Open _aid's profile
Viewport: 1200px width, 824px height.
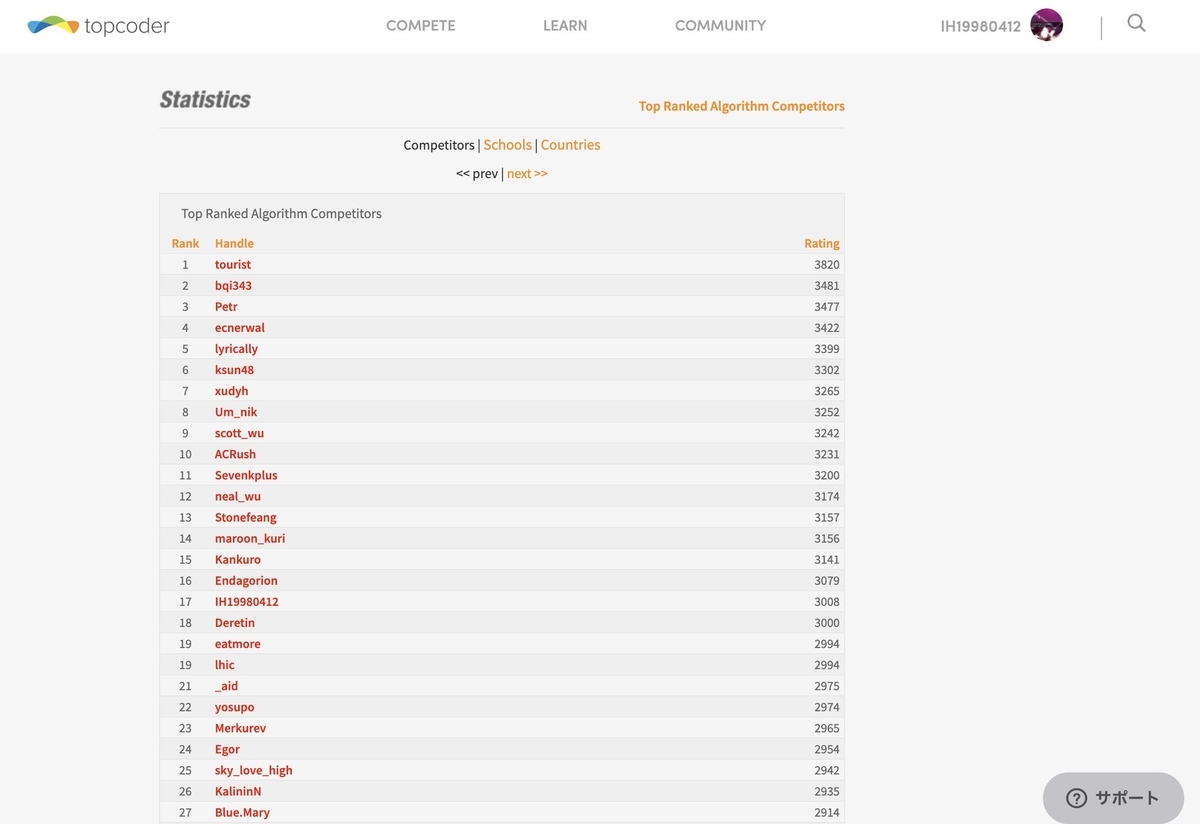(x=226, y=686)
